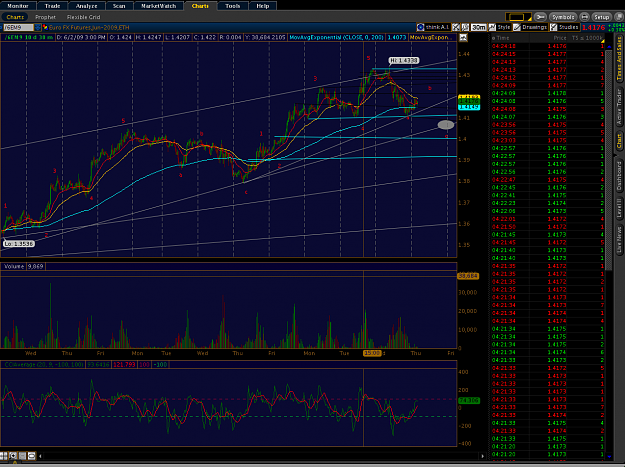Open the Analyze tab
This screenshot has width=625, height=467.
coord(86,6)
